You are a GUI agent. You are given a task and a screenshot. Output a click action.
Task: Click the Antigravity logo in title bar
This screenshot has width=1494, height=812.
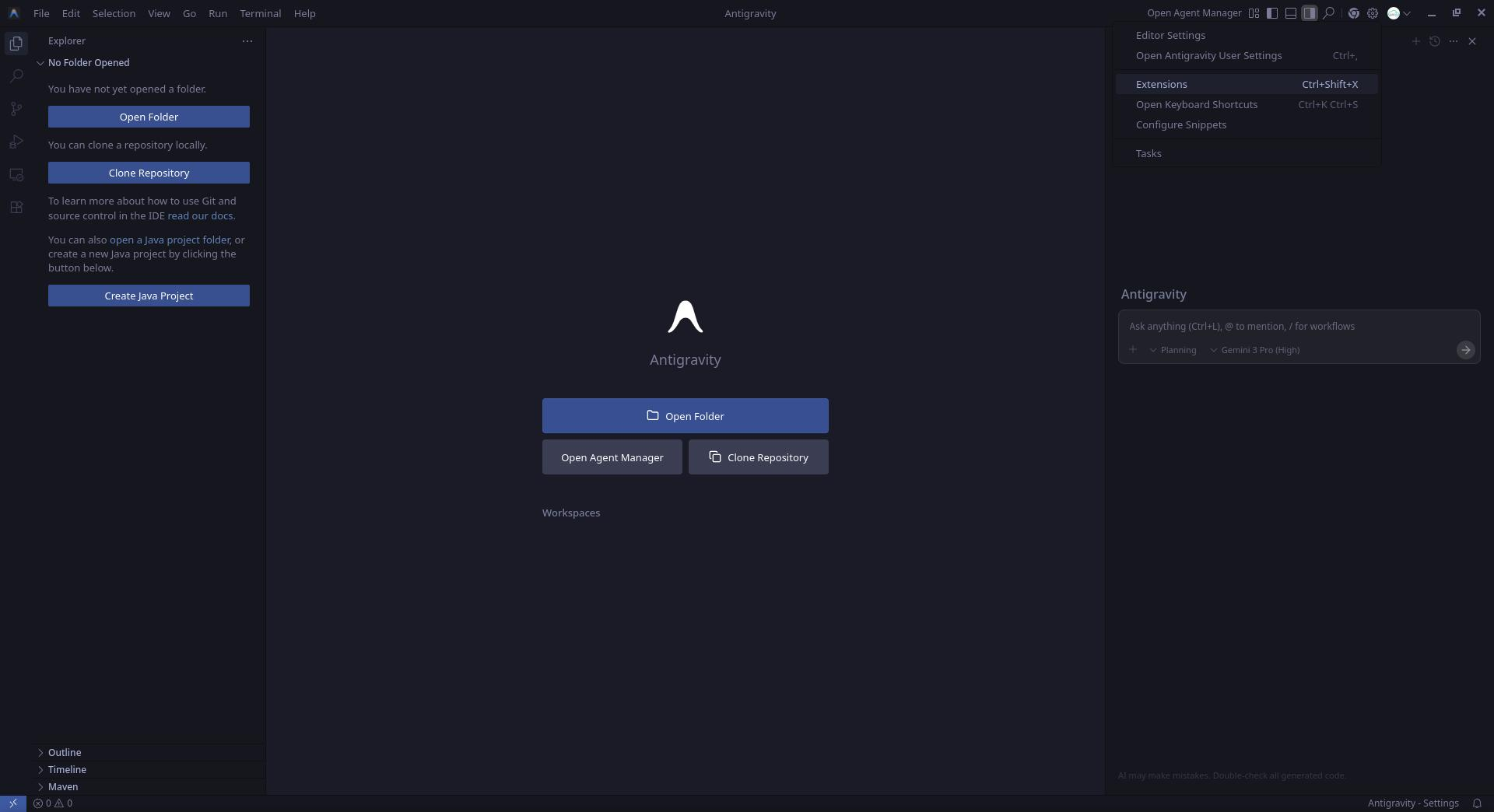[13, 13]
